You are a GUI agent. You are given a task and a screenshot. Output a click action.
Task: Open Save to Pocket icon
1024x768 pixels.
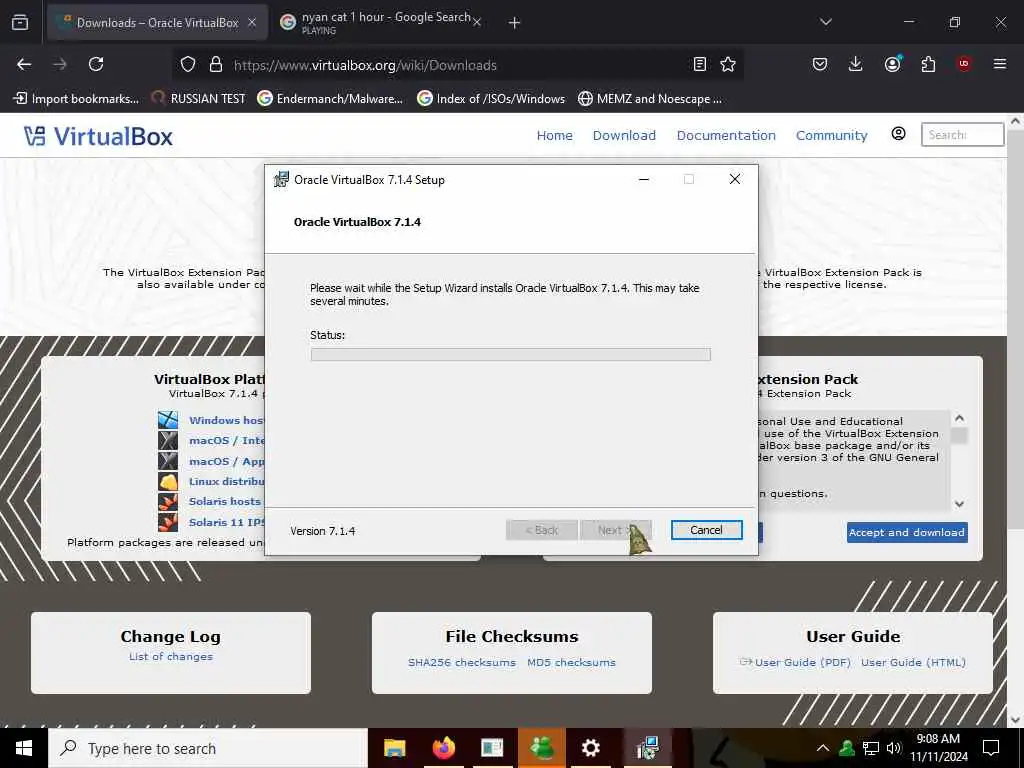coord(820,64)
